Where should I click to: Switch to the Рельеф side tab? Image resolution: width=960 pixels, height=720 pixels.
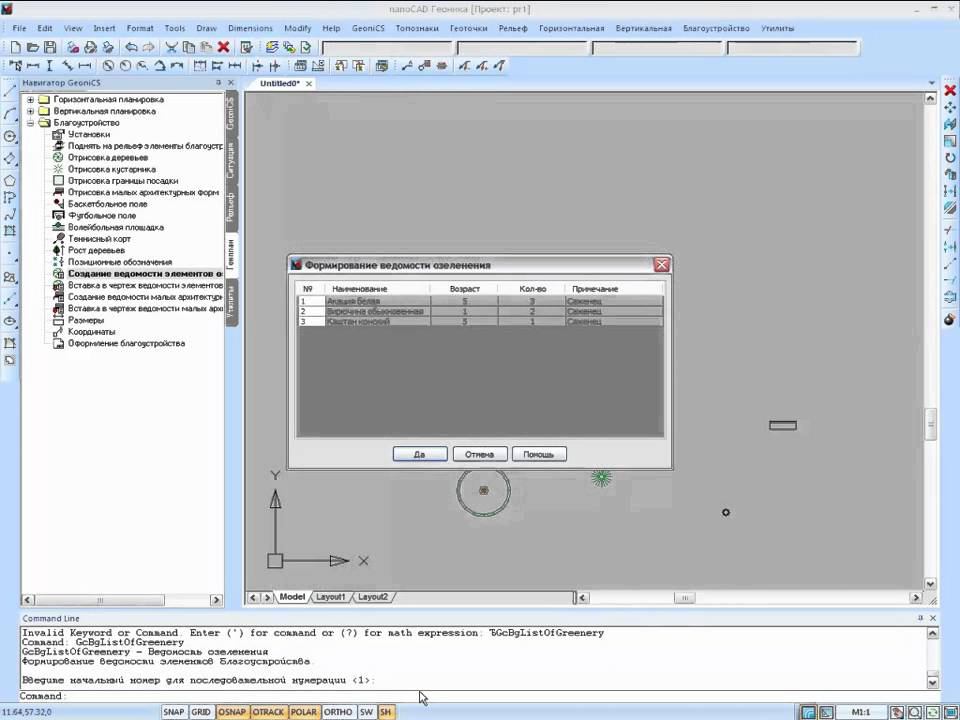coord(231,207)
